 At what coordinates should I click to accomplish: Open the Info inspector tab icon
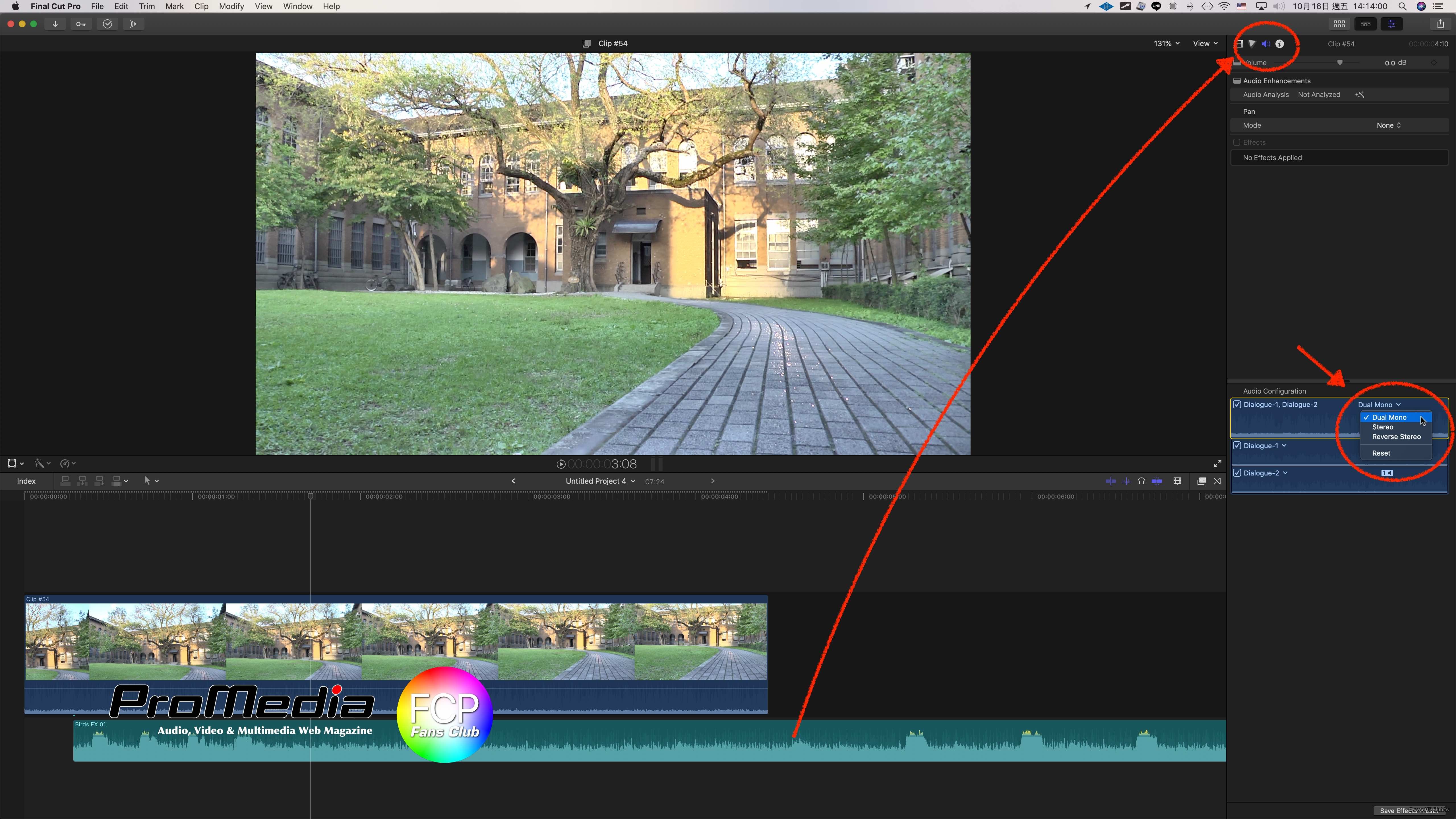tap(1280, 44)
